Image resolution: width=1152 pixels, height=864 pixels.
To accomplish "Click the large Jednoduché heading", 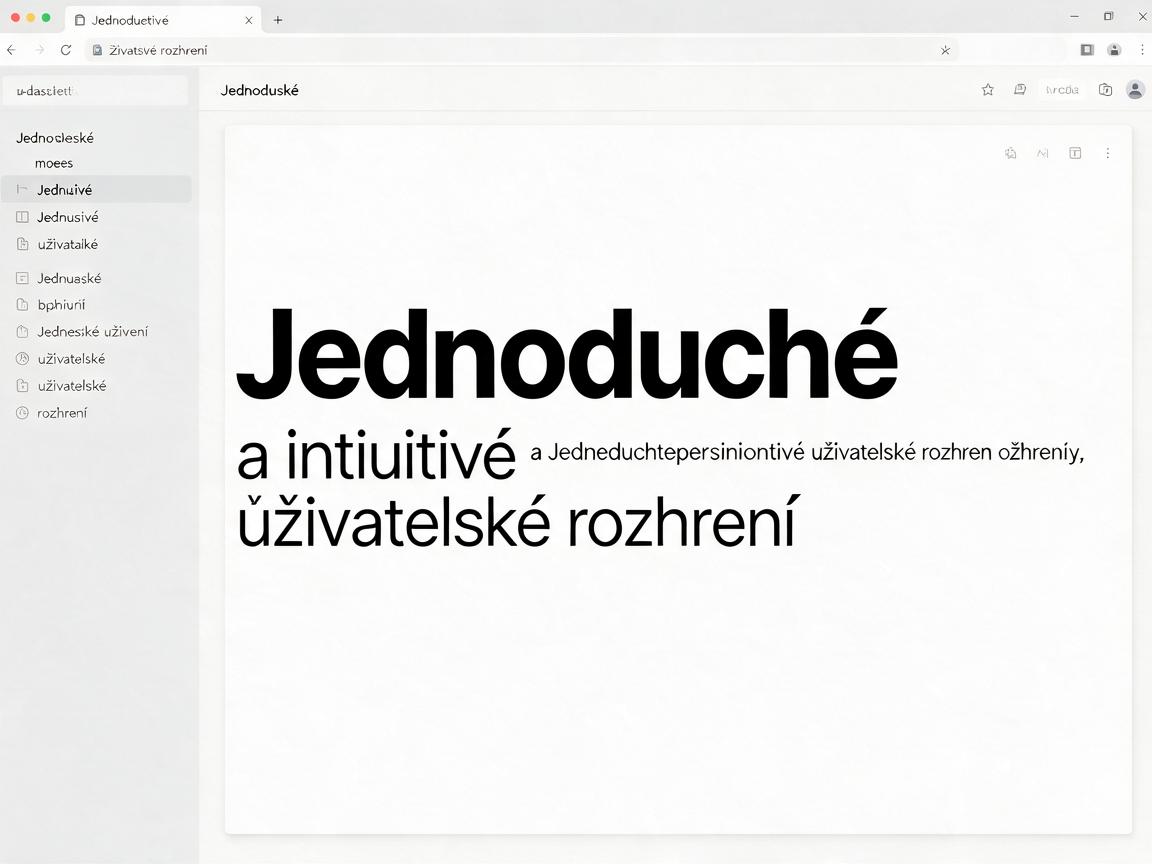I will pyautogui.click(x=566, y=354).
